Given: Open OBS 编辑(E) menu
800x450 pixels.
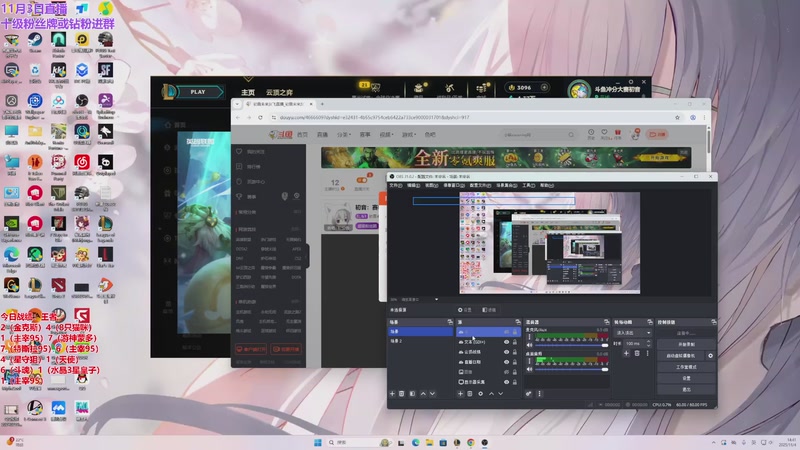Looking at the screenshot, I should pos(413,186).
